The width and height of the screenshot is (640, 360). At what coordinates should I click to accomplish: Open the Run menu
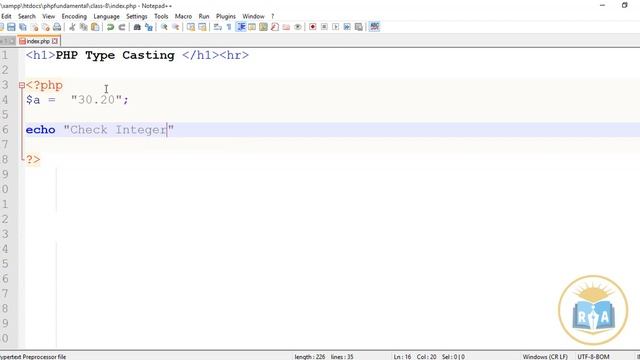tap(204, 16)
